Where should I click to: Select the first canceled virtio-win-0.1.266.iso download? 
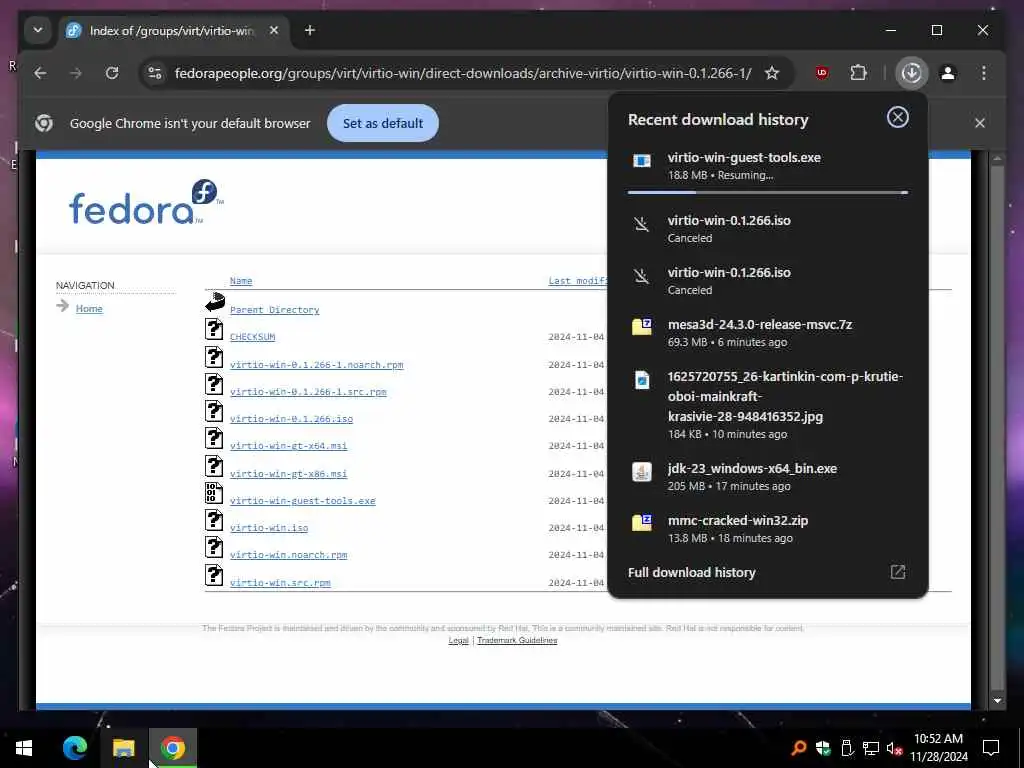pos(768,229)
